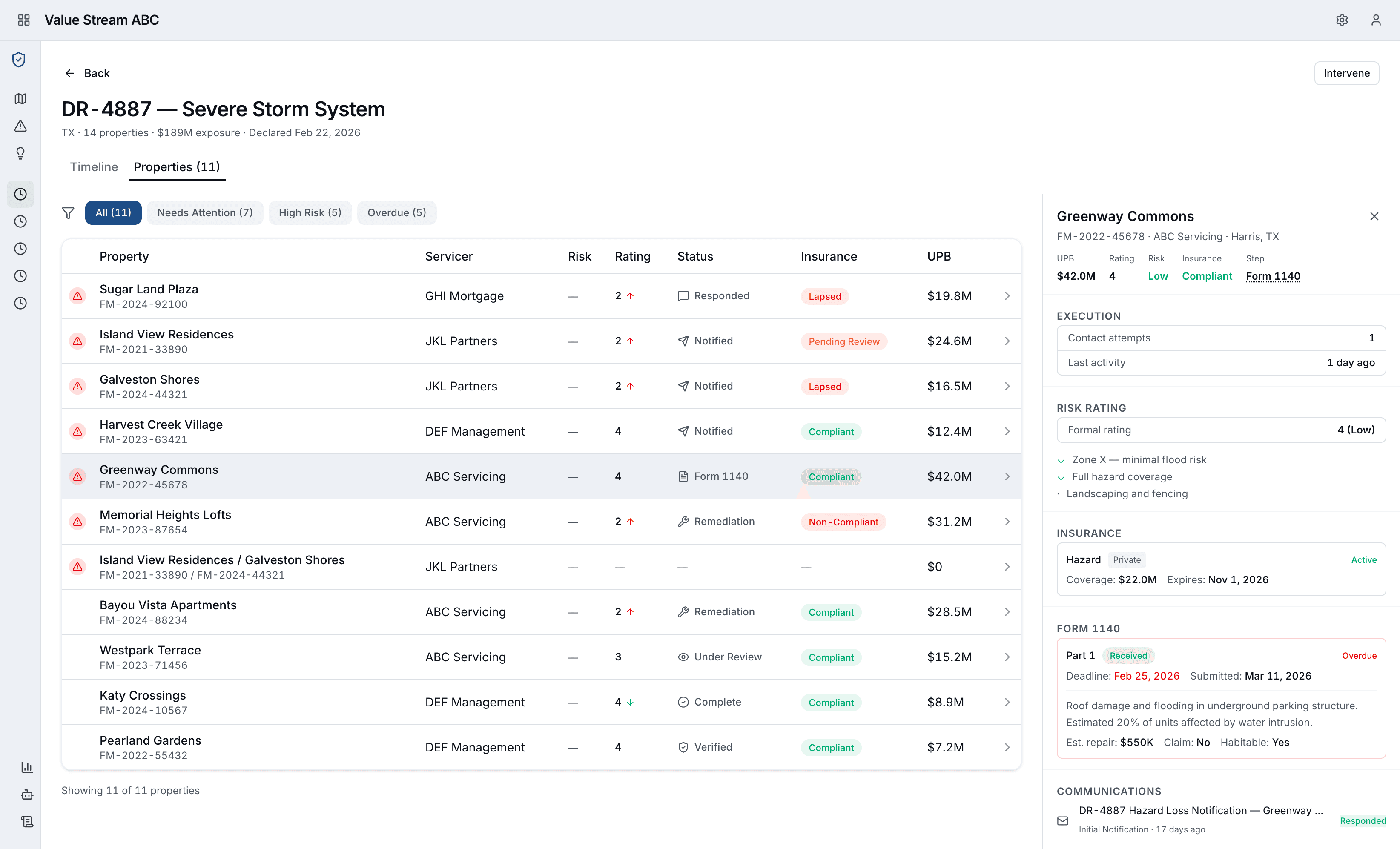Sort by the Rating column header
1400x849 pixels.
(x=632, y=256)
